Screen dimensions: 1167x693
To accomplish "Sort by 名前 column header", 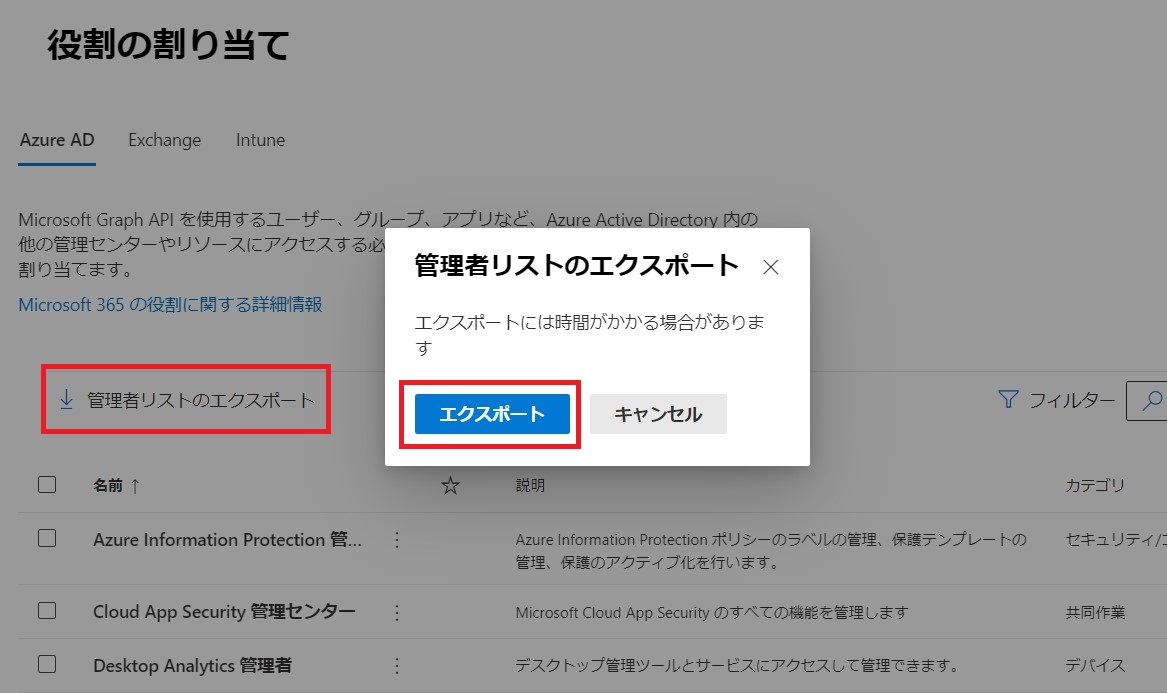I will click(x=116, y=485).
